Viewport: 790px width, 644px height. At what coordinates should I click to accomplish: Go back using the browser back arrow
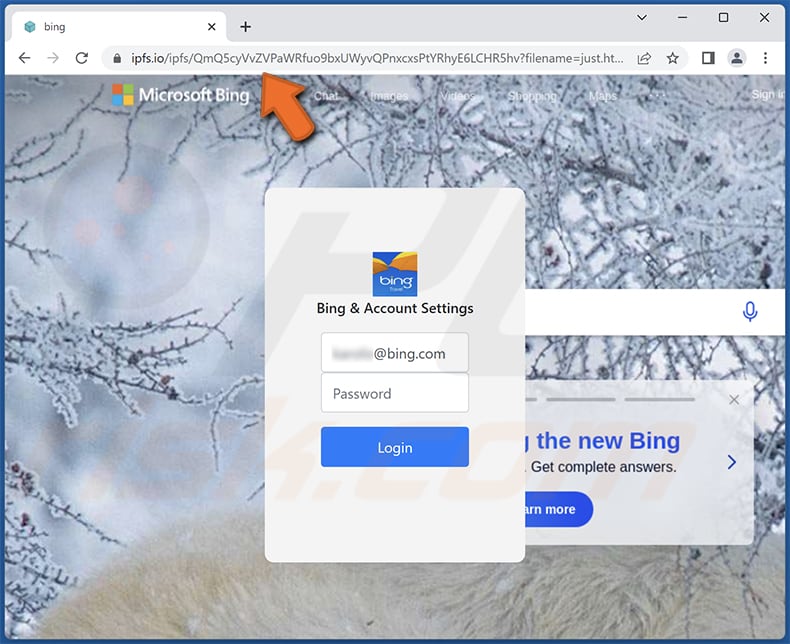[x=24, y=58]
